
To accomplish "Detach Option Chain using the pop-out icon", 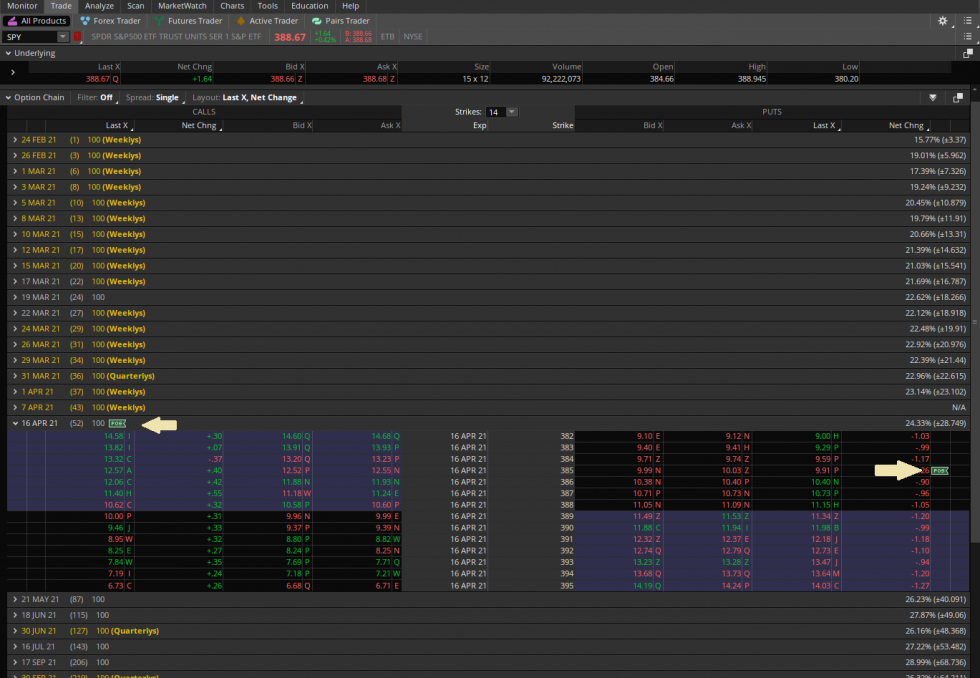I will 958,97.
